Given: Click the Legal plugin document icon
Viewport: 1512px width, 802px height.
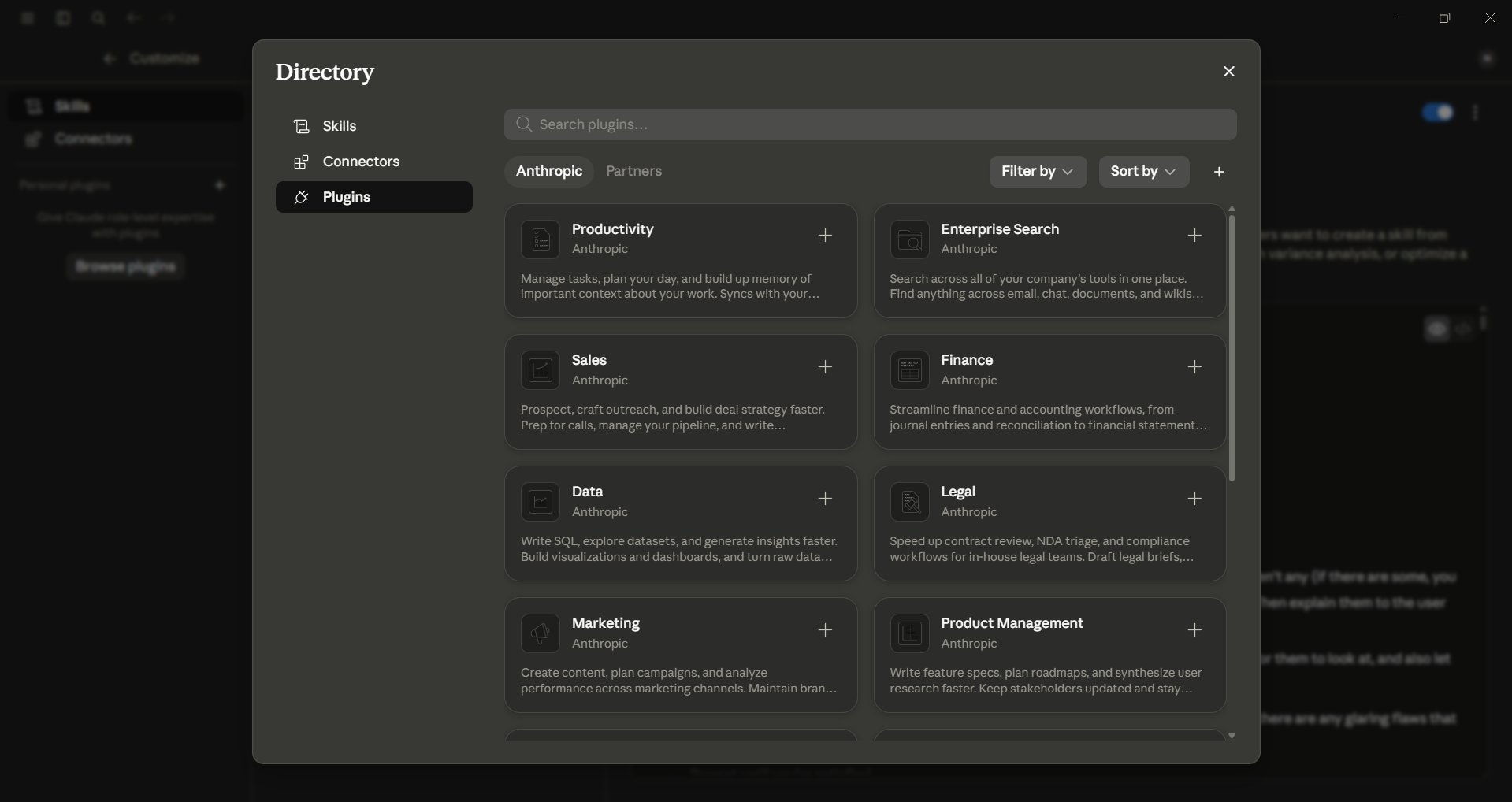Looking at the screenshot, I should [910, 502].
